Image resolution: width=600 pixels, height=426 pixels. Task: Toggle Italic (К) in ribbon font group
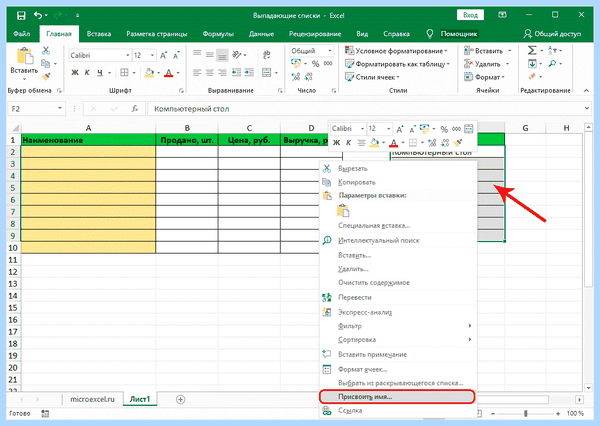click(x=87, y=73)
